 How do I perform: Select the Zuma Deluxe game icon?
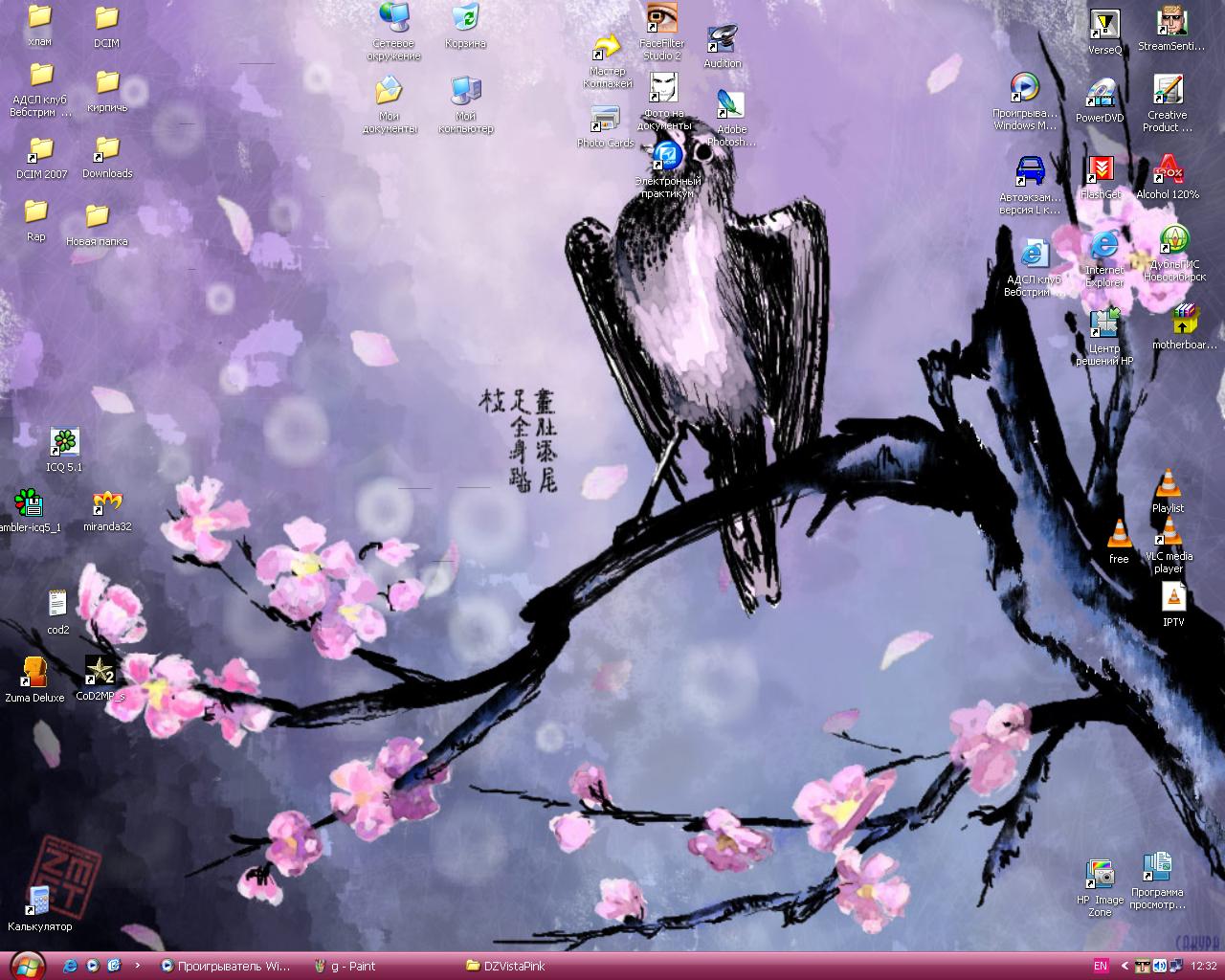pos(34,673)
